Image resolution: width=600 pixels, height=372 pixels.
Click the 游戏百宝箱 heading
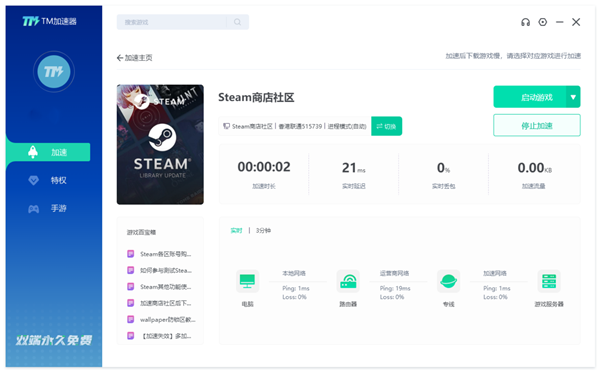141,232
